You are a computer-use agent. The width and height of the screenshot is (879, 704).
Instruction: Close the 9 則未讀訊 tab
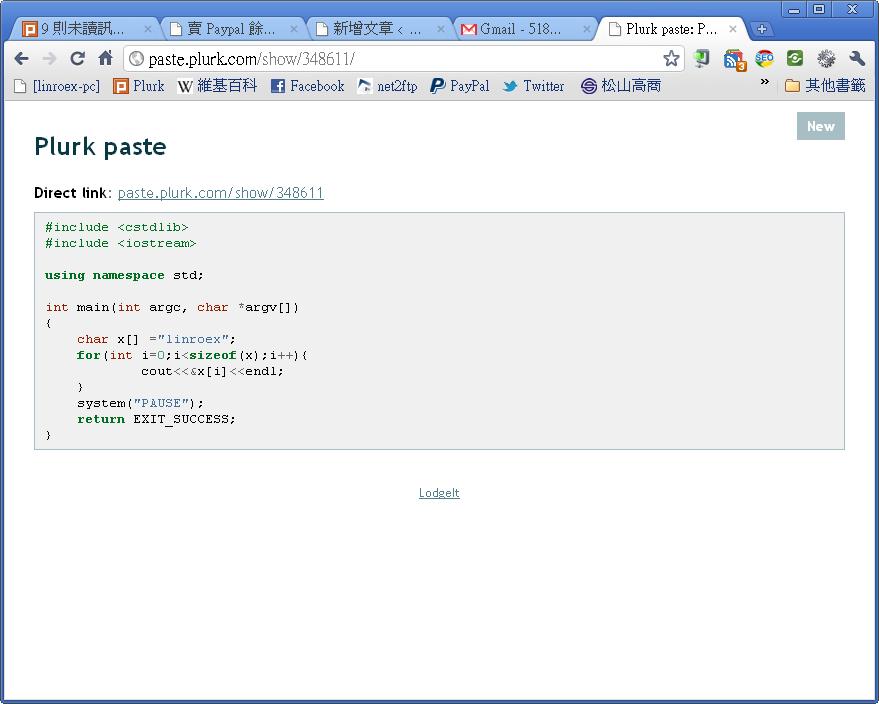point(147,29)
